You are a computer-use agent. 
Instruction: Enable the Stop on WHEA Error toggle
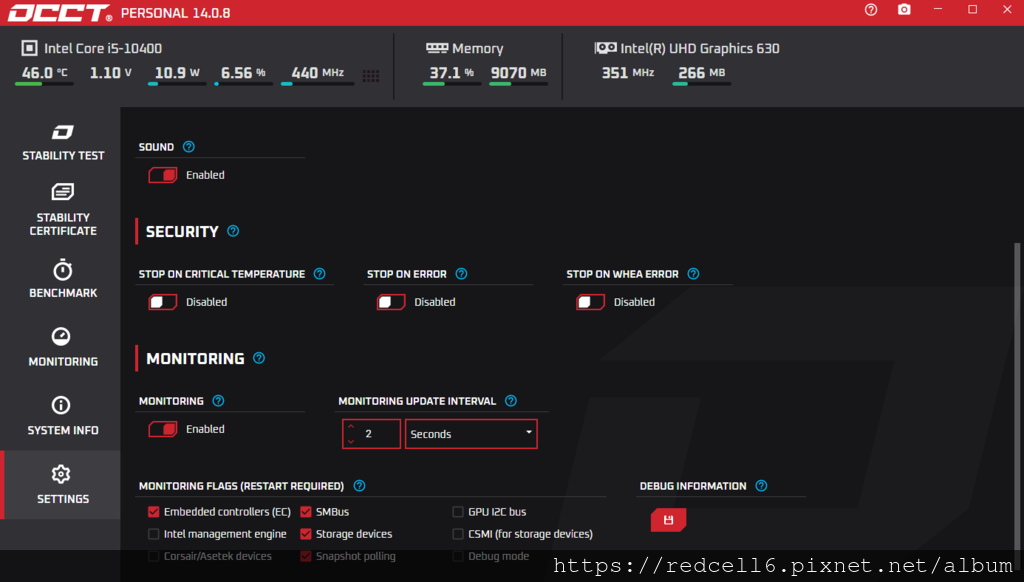tap(590, 302)
